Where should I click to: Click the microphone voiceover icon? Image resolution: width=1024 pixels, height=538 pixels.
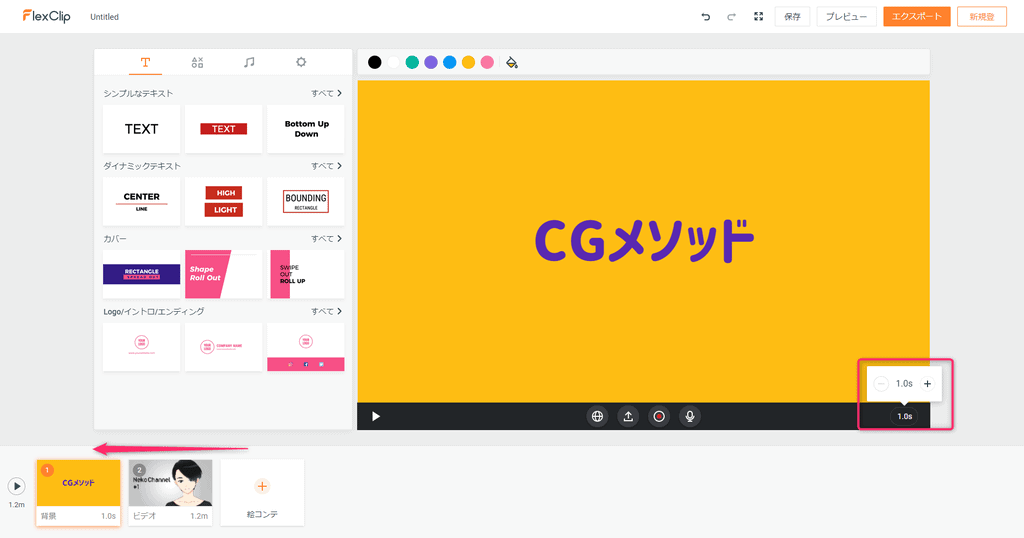pos(689,416)
